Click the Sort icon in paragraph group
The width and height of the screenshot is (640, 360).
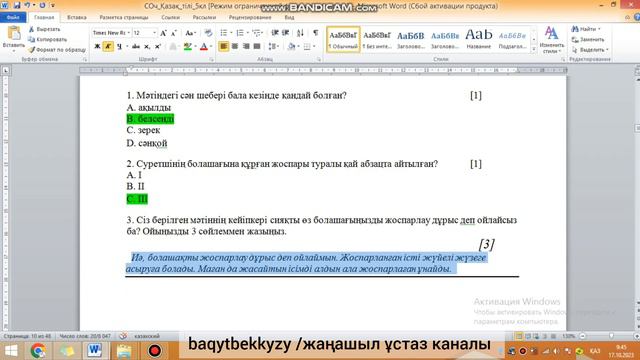[300, 33]
